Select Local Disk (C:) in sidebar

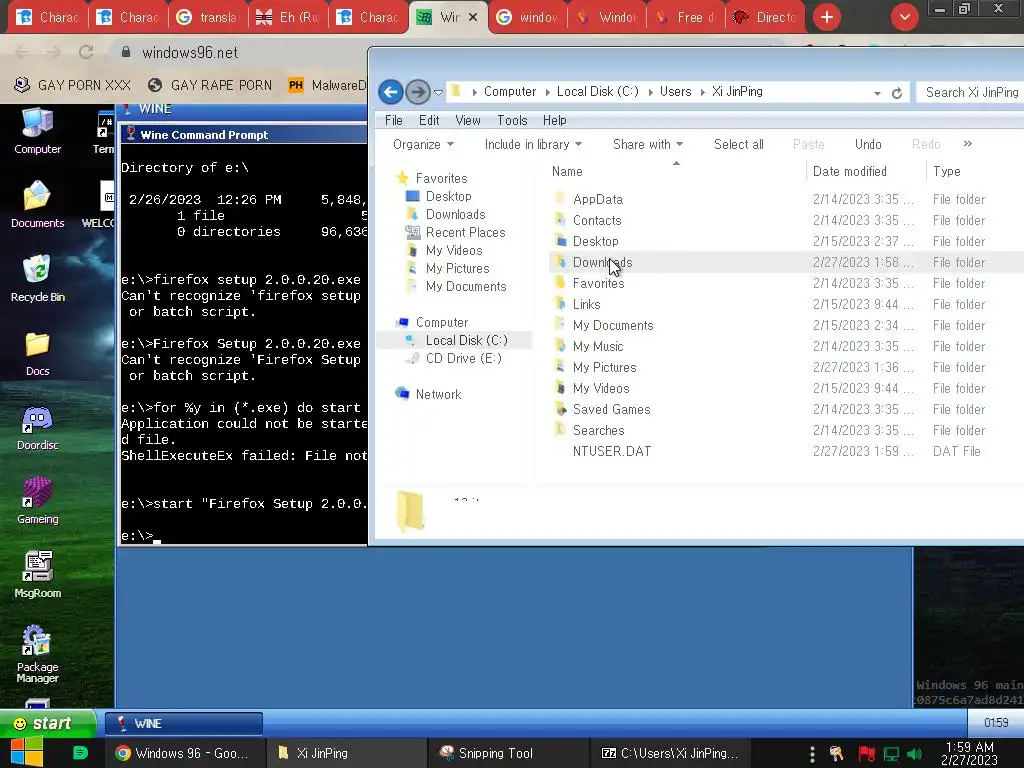pos(455,340)
